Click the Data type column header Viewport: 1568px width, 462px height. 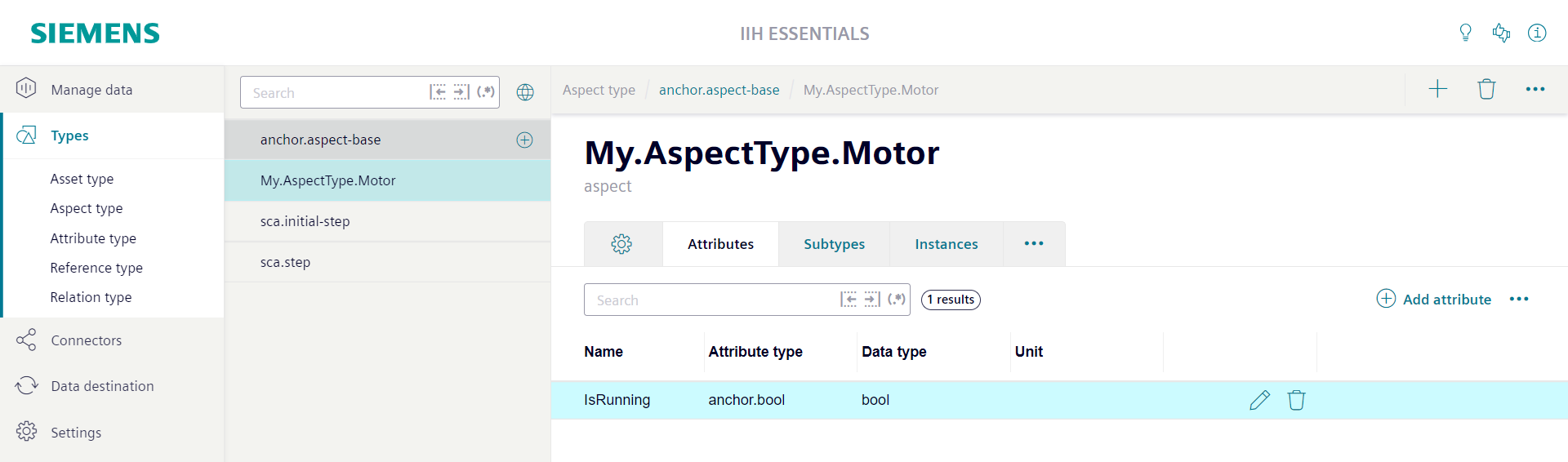click(893, 352)
